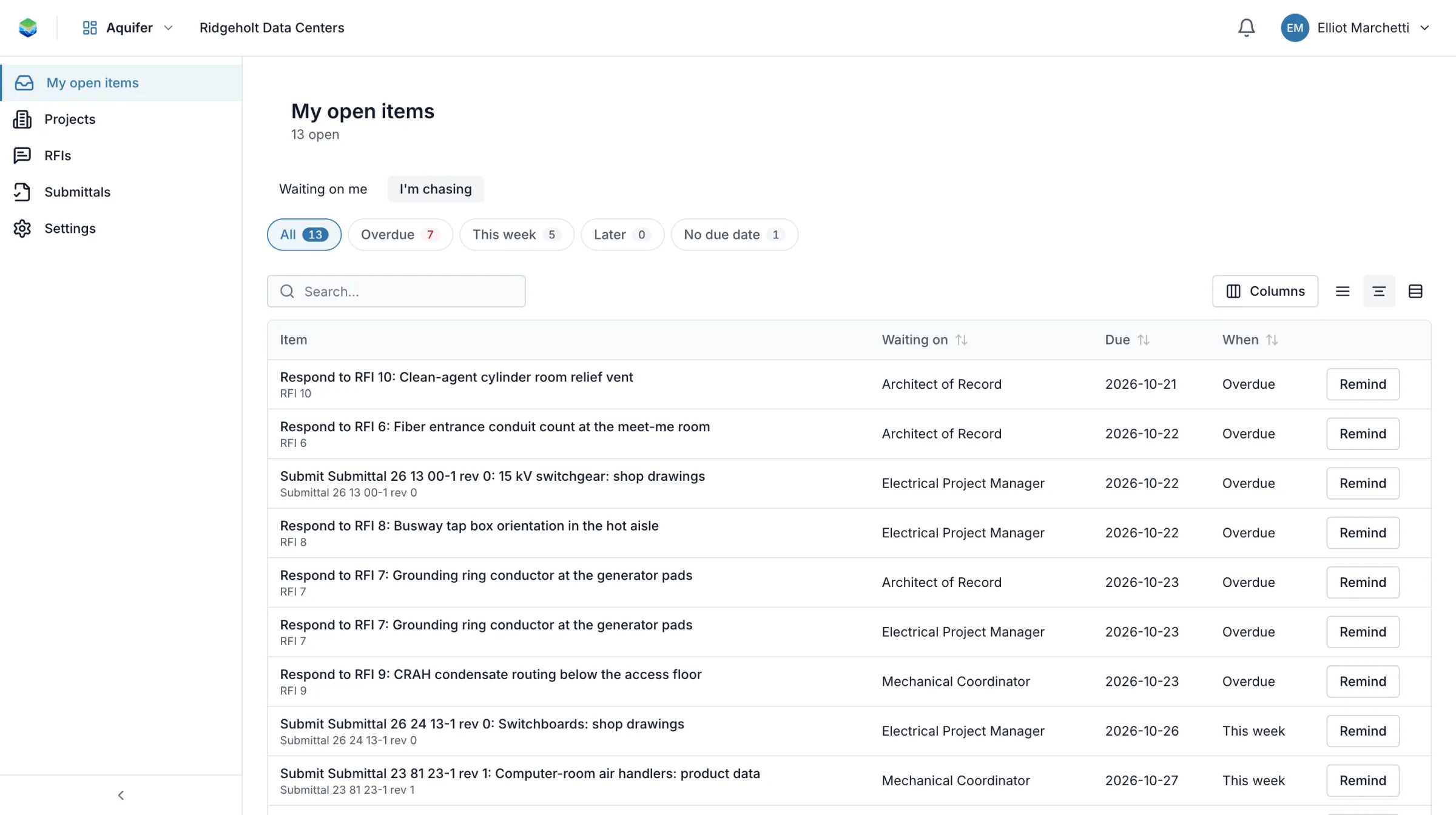The width and height of the screenshot is (1456, 815).
Task: Open the notifications bell
Action: point(1246,28)
